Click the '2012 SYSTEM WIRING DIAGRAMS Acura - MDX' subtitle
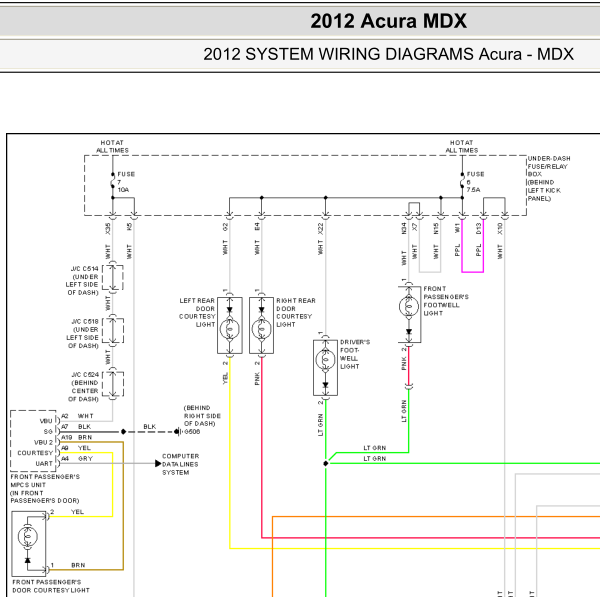This screenshot has width=600, height=597. [x=388, y=54]
